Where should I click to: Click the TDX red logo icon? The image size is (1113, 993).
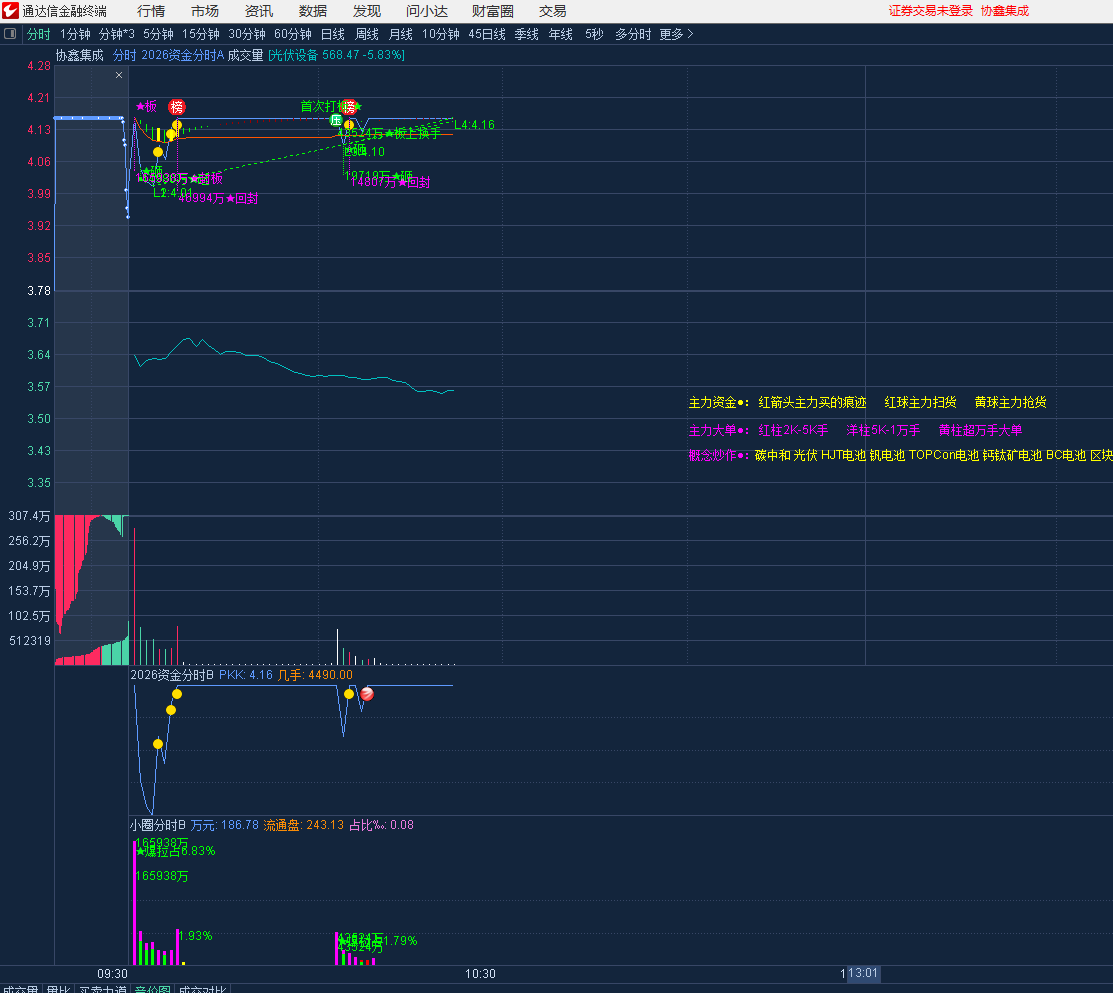(11, 11)
